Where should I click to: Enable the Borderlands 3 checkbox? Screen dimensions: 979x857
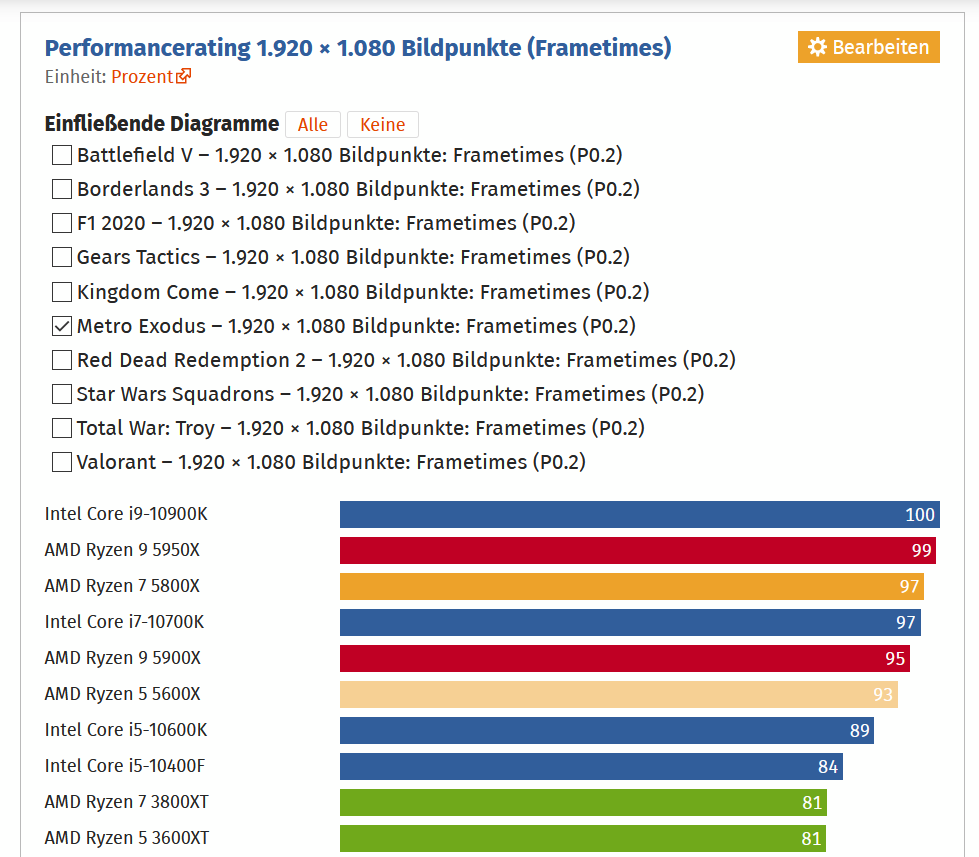point(62,189)
